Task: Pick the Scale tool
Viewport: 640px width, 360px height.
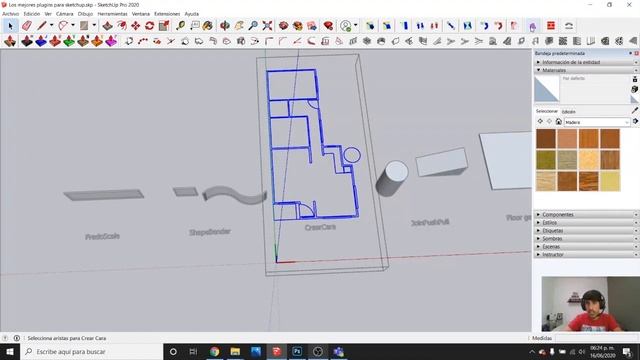Action: 164,26
